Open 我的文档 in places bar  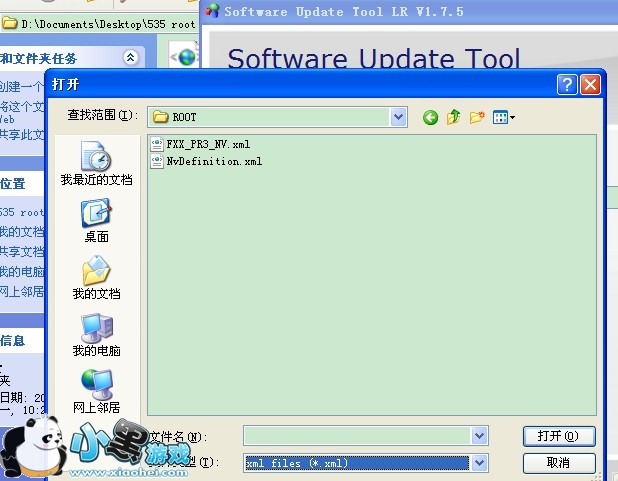click(97, 278)
